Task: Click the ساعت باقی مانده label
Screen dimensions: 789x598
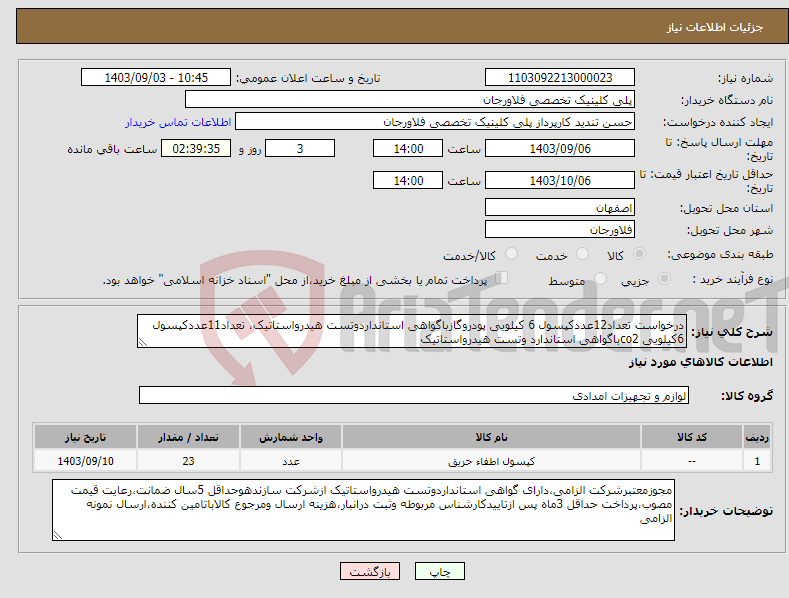Action: click(x=112, y=150)
